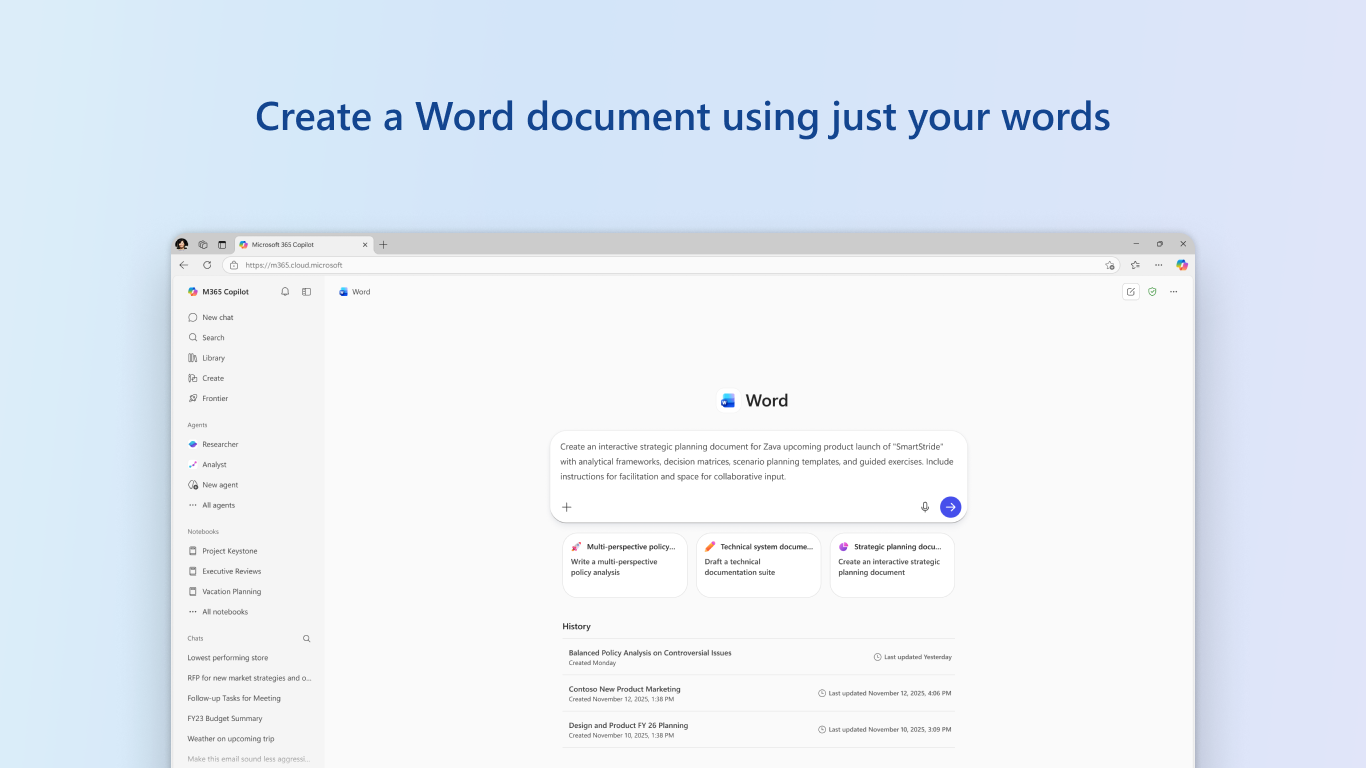1366x768 pixels.
Task: Send the prompt with the arrow button
Action: (951, 507)
